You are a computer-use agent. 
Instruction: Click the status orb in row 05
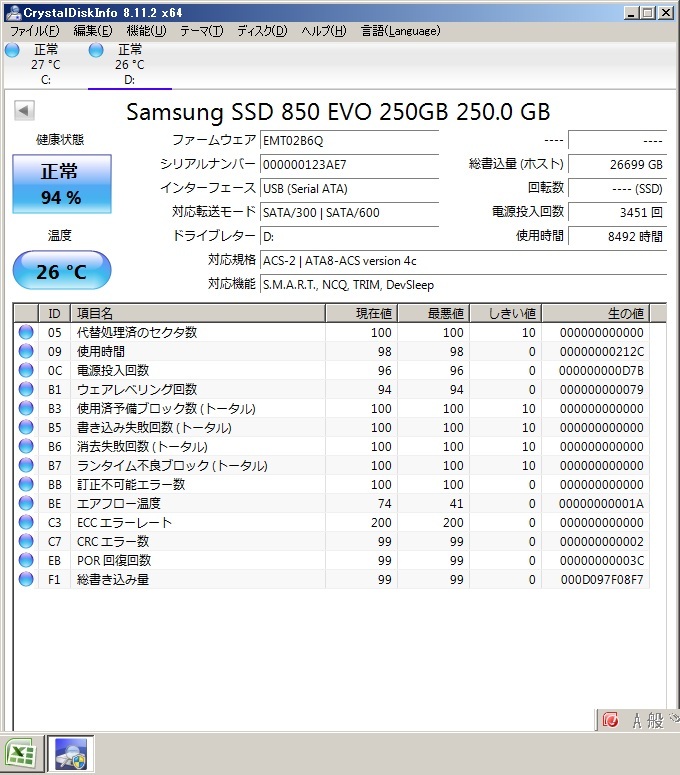tap(26, 332)
